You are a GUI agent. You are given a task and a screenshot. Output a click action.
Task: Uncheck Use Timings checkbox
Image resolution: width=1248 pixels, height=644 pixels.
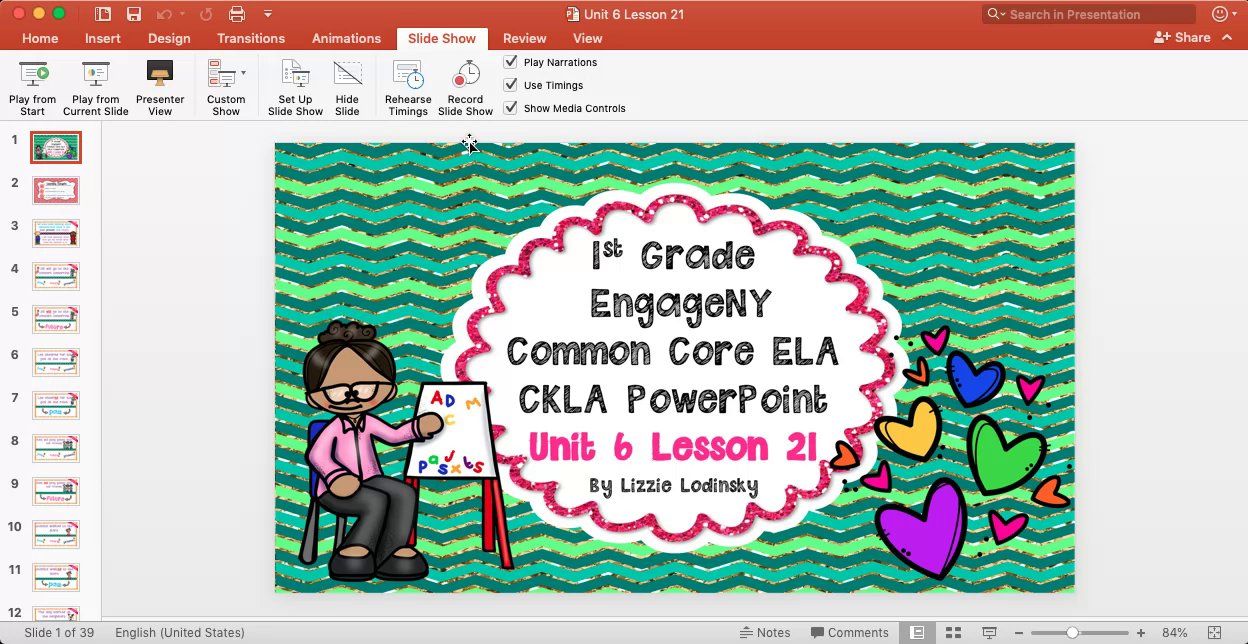point(510,85)
